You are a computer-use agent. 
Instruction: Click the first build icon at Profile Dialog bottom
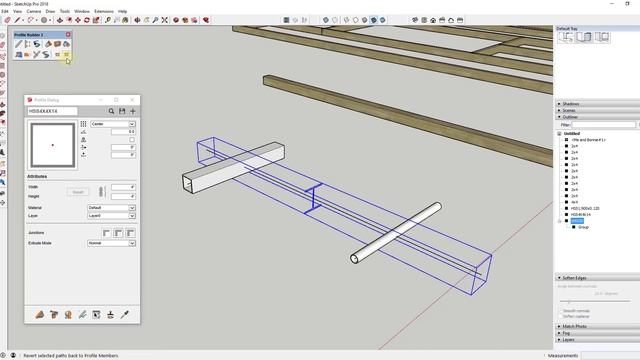coord(40,314)
